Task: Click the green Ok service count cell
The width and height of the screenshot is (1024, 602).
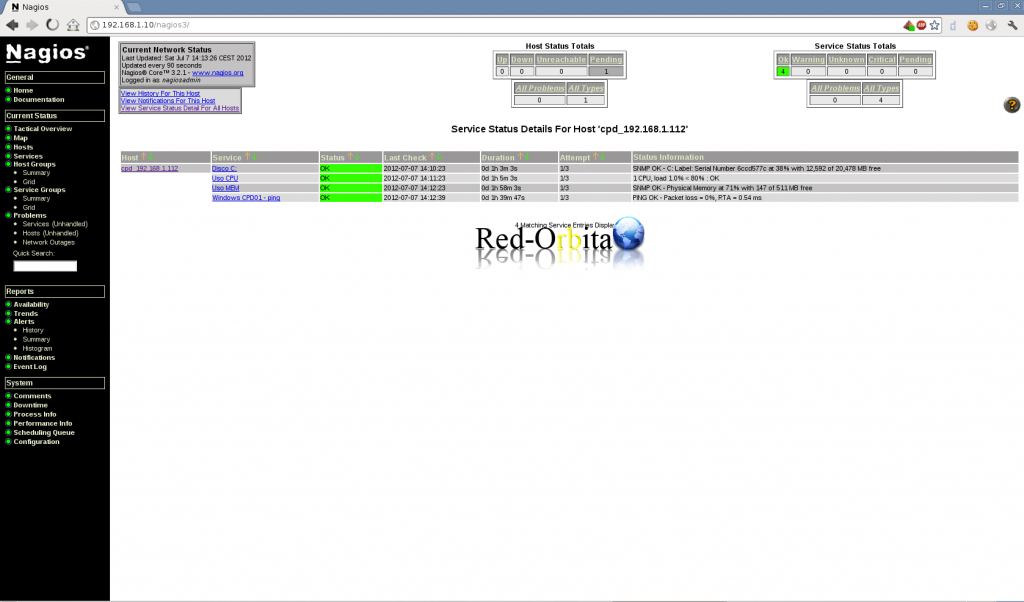Action: [783, 72]
